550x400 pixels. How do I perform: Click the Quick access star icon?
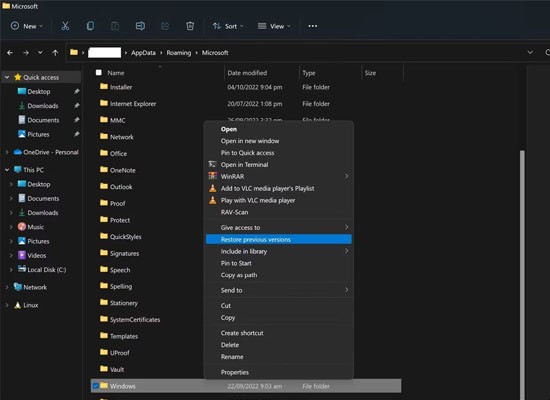[18, 77]
